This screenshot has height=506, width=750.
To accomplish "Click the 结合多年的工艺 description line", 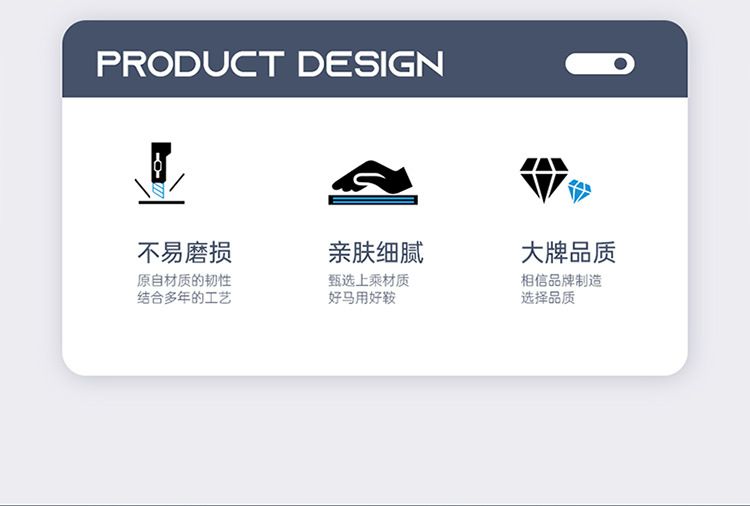I will click(x=184, y=297).
